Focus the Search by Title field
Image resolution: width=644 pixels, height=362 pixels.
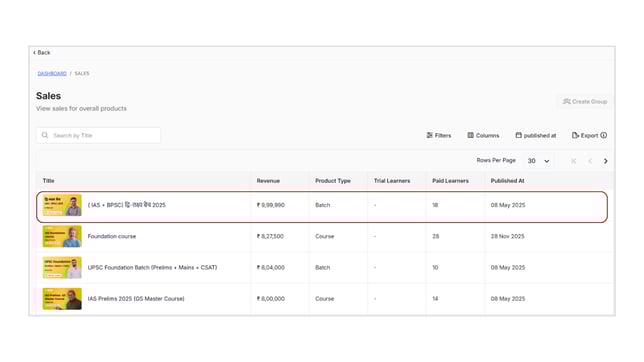tap(98, 135)
